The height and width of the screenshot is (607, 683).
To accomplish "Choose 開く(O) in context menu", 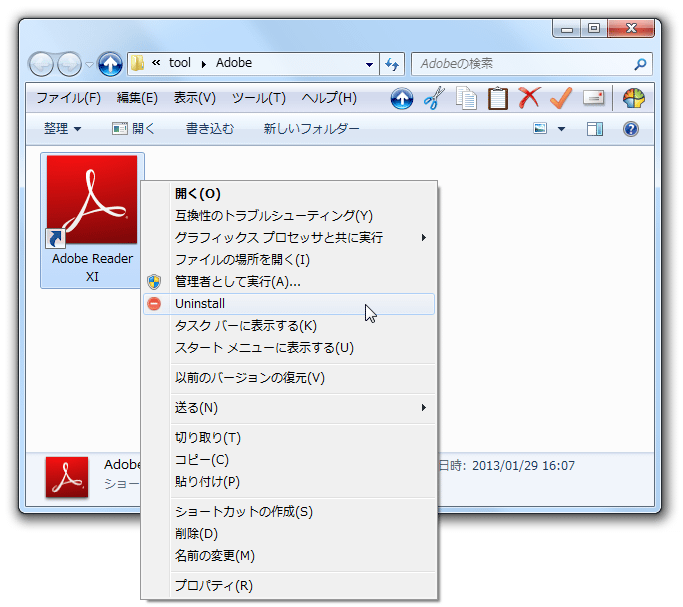I will point(289,194).
